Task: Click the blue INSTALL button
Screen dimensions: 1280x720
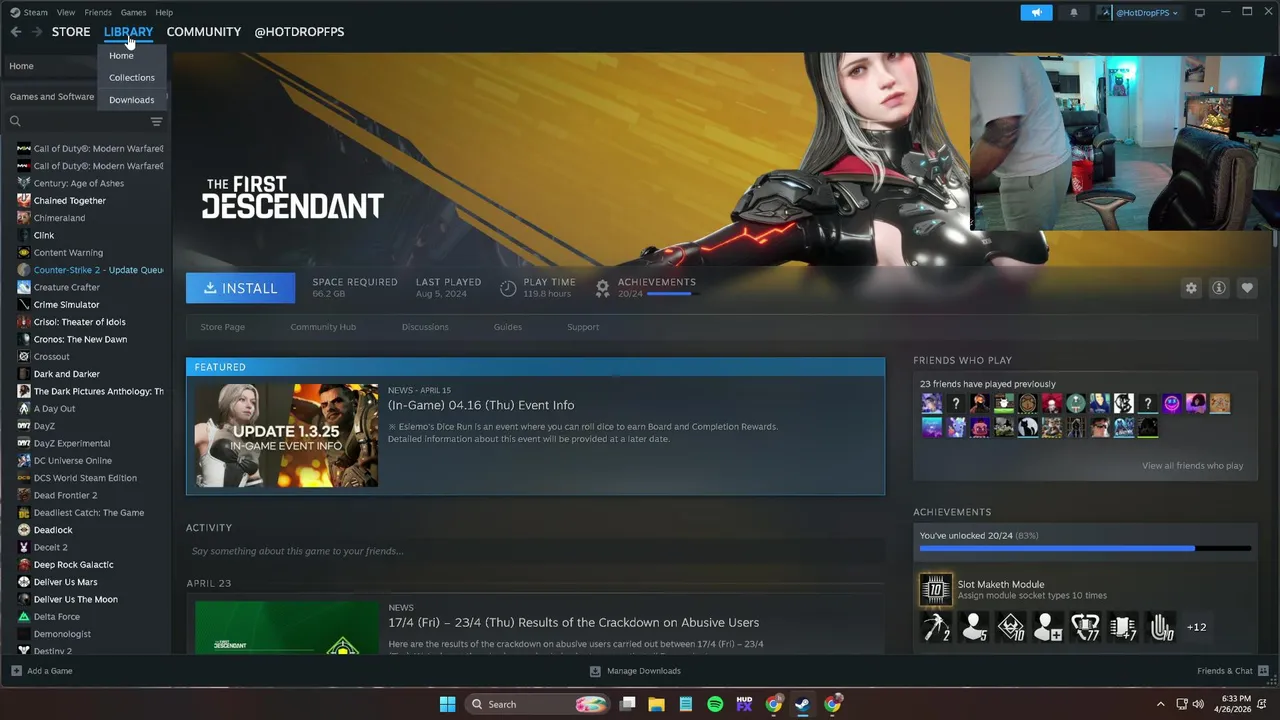Action: [240, 288]
